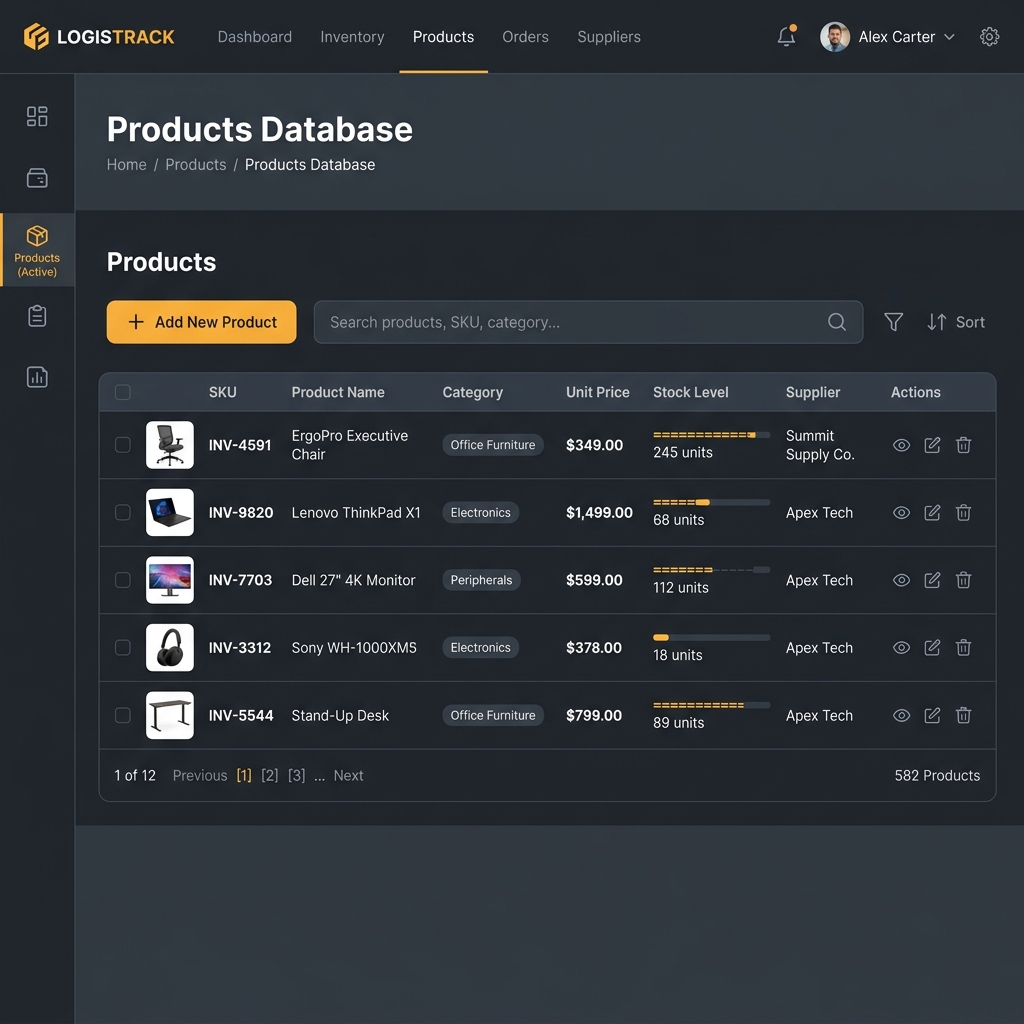Delete the Dell 27" 4K Monitor row
The height and width of the screenshot is (1024, 1024).
coord(963,580)
